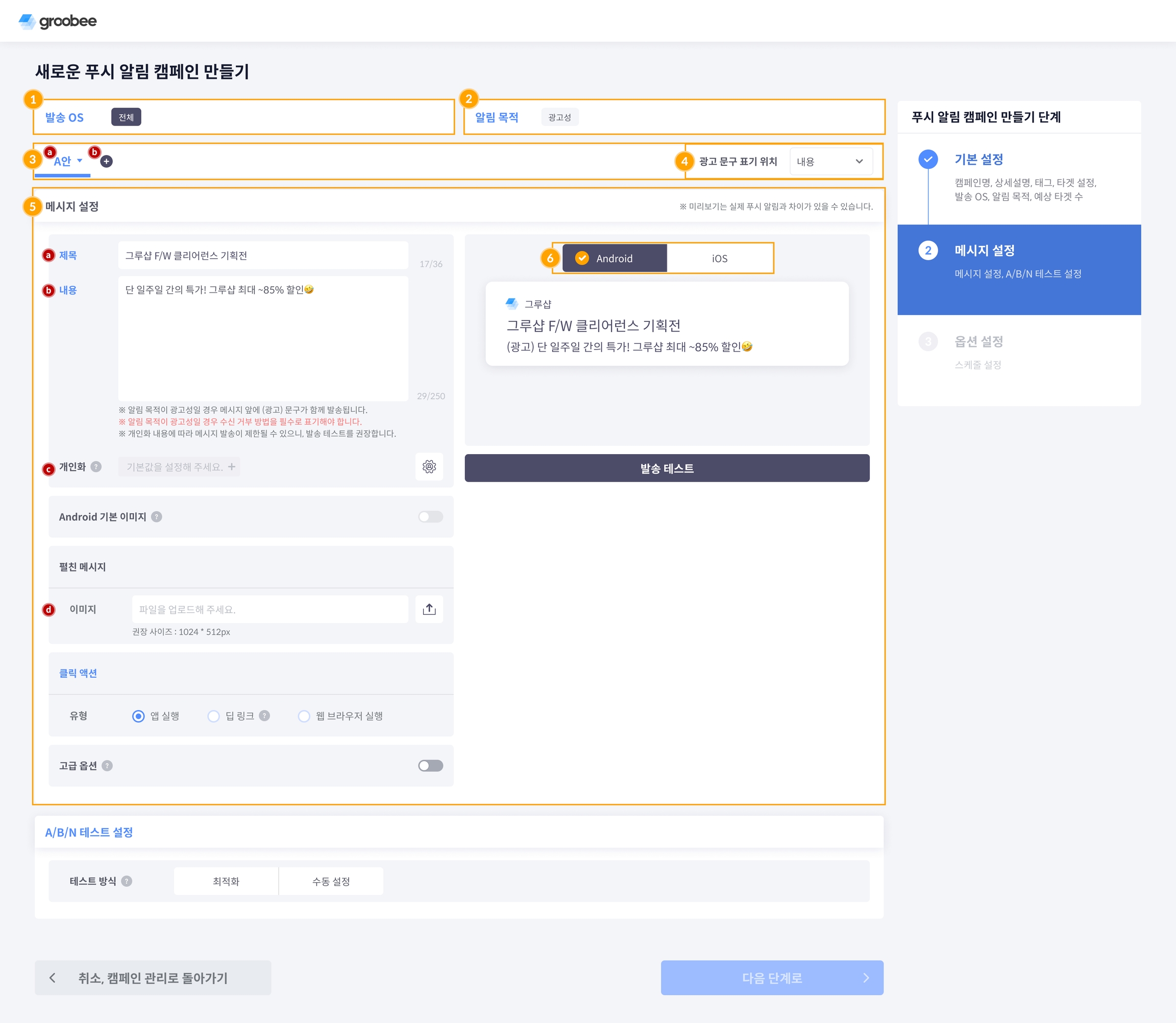Select 웹 브라우저 실행 radio button
The height and width of the screenshot is (1023, 1176).
[304, 716]
